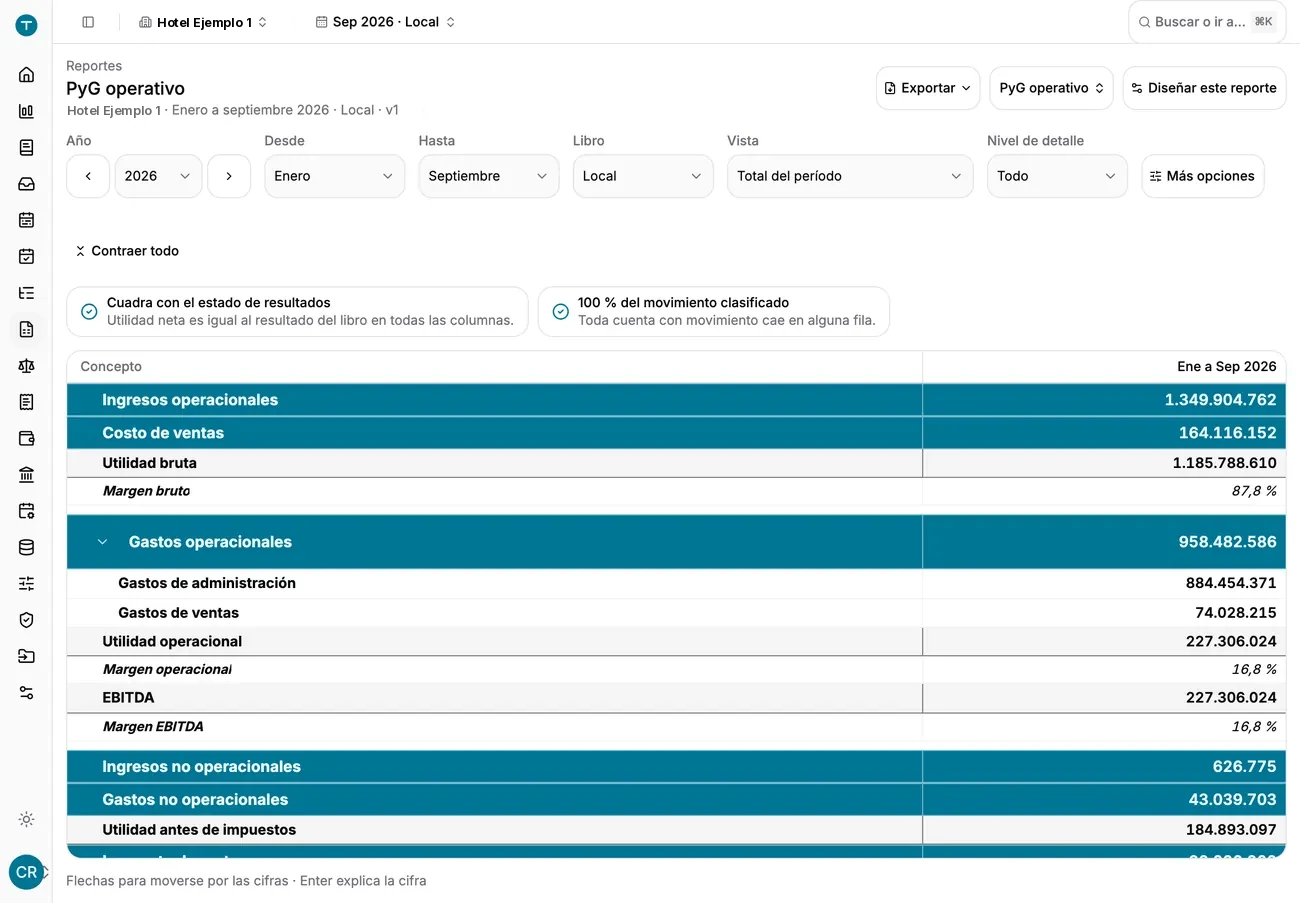Open the Exportar menu
The height and width of the screenshot is (903, 1300).
pos(928,88)
